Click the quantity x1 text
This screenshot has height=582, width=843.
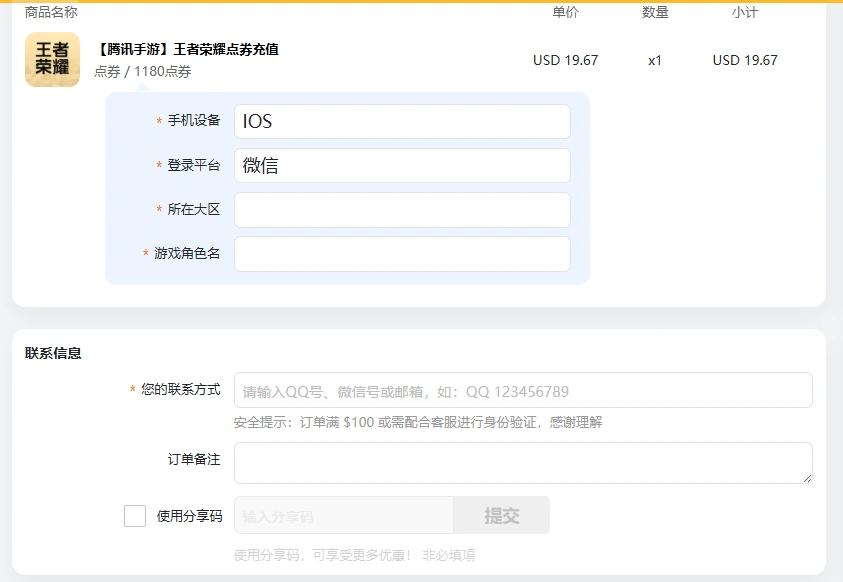click(x=654, y=61)
